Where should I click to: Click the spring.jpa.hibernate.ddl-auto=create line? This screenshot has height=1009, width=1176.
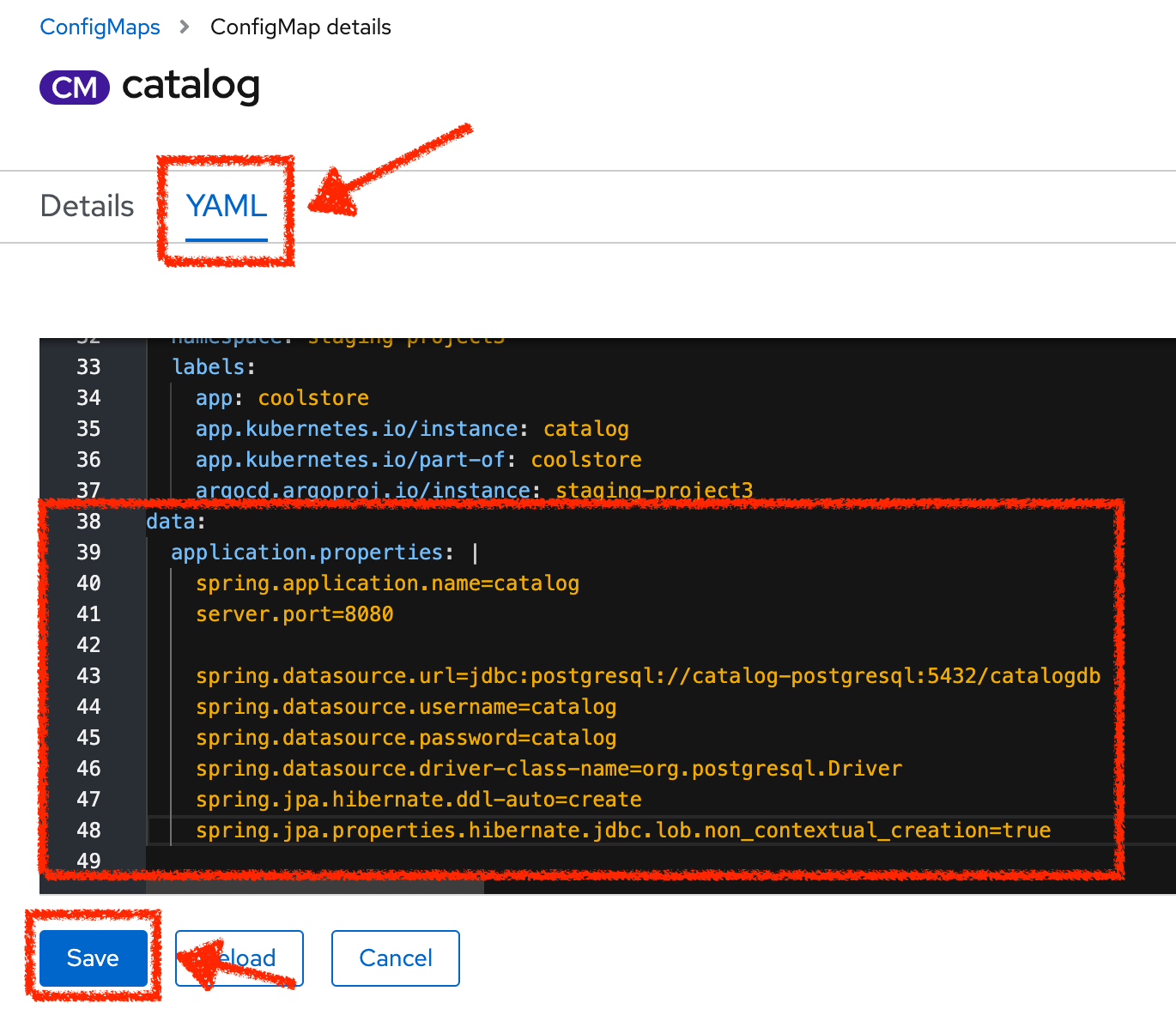tap(418, 799)
